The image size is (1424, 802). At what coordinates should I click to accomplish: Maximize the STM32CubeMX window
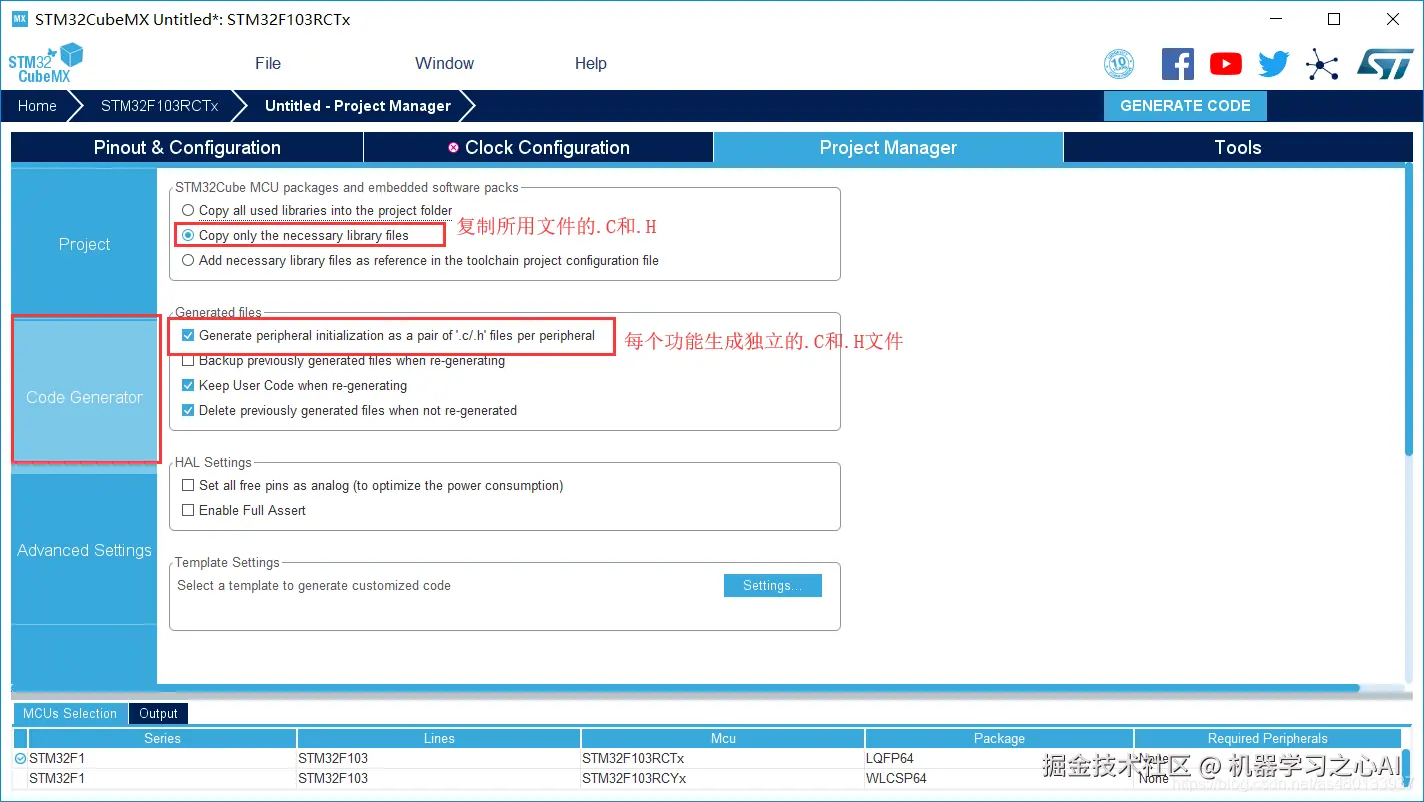coord(1334,19)
